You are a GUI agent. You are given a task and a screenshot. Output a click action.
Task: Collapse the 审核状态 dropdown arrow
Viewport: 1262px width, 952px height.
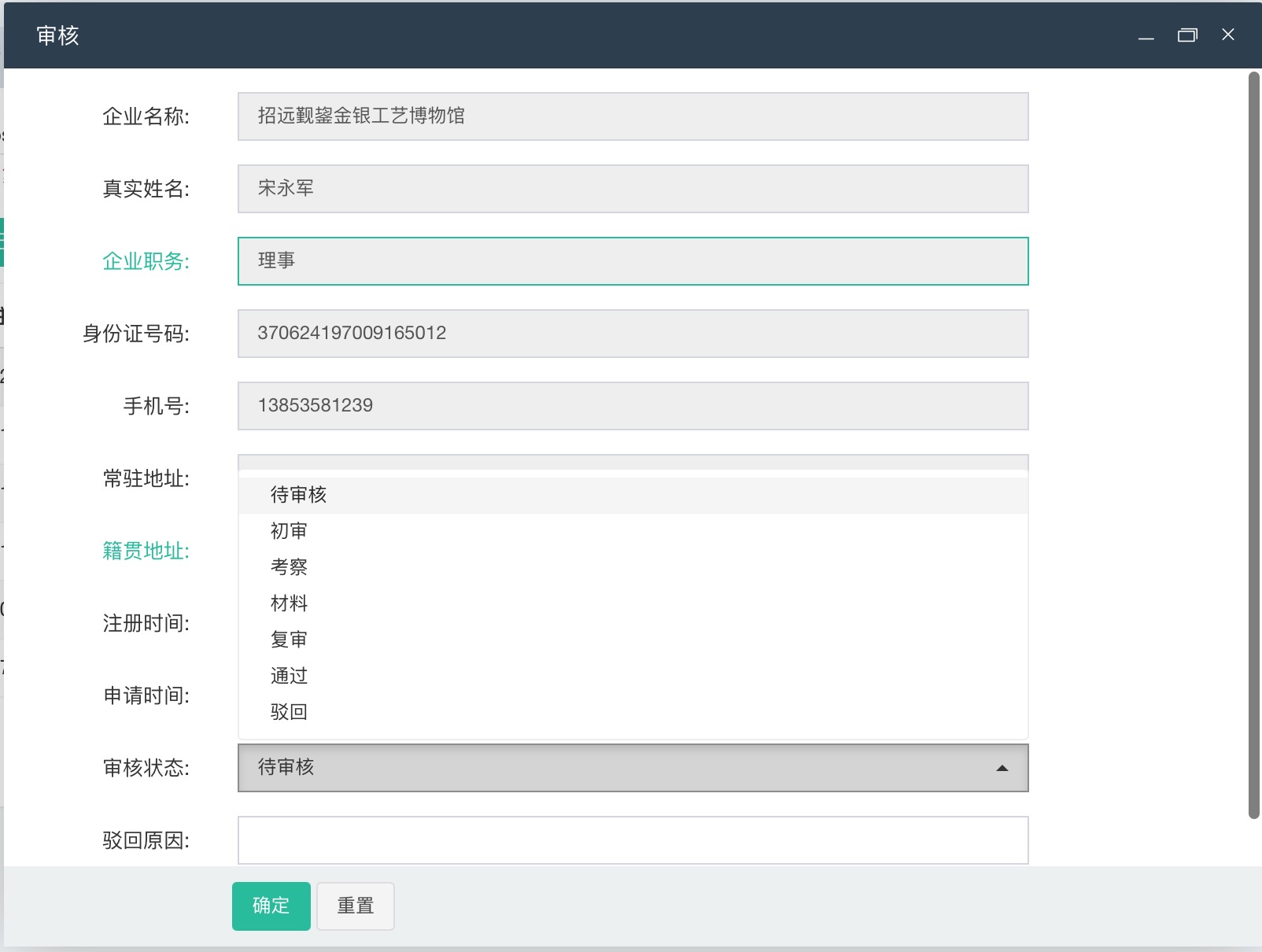pos(1002,768)
